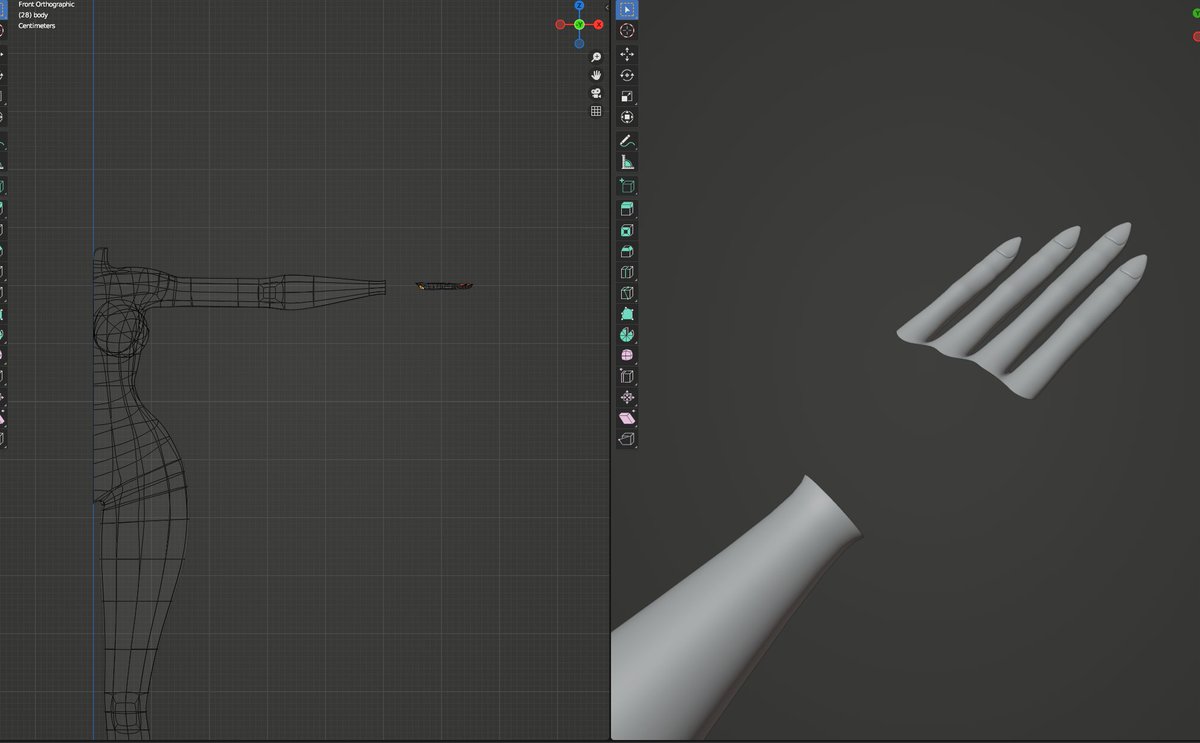Toggle perspective using the grid icon
This screenshot has width=1200, height=743.
pos(595,112)
